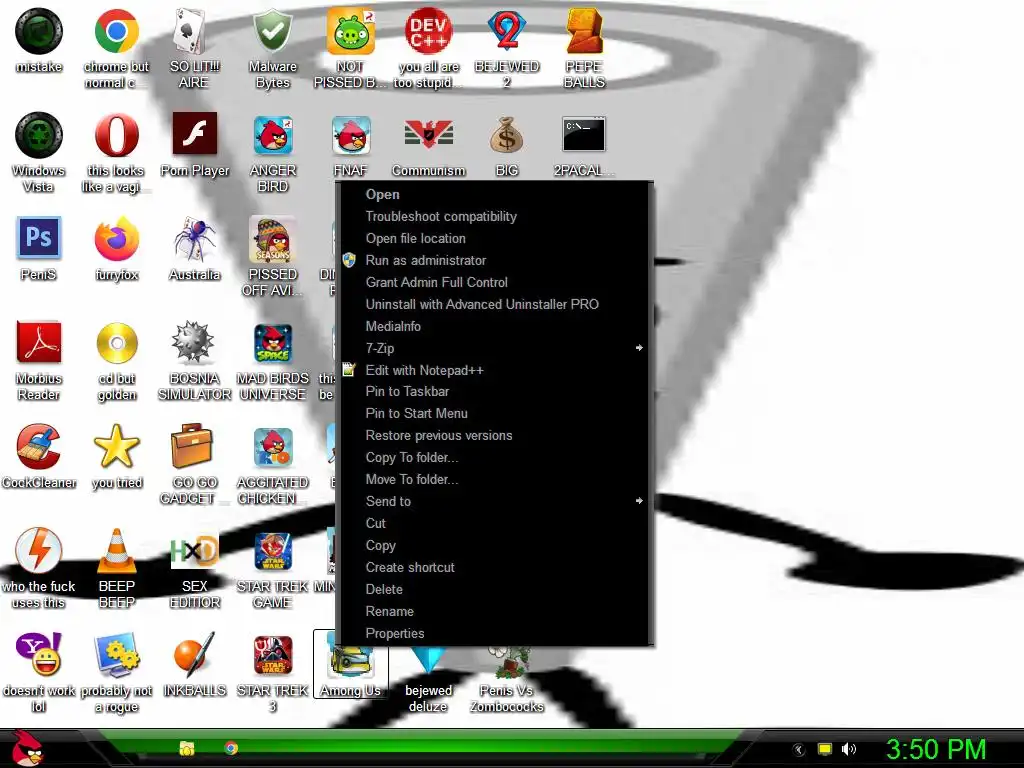This screenshot has width=1024, height=768.
Task: Select the red Opera browser icon
Action: pyautogui.click(x=116, y=135)
